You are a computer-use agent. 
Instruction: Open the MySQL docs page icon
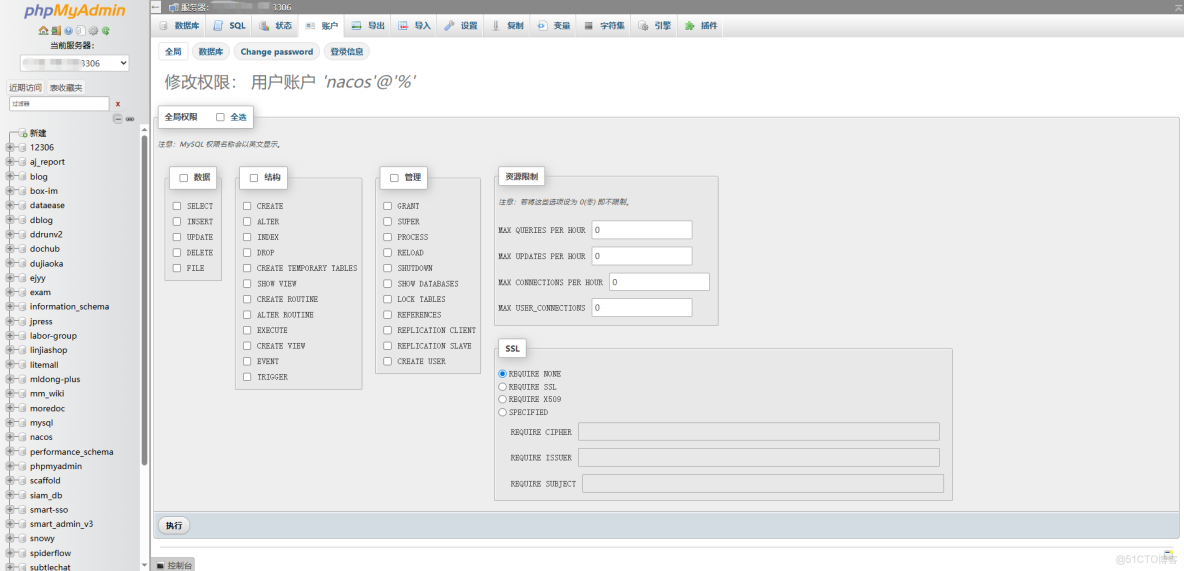click(81, 31)
